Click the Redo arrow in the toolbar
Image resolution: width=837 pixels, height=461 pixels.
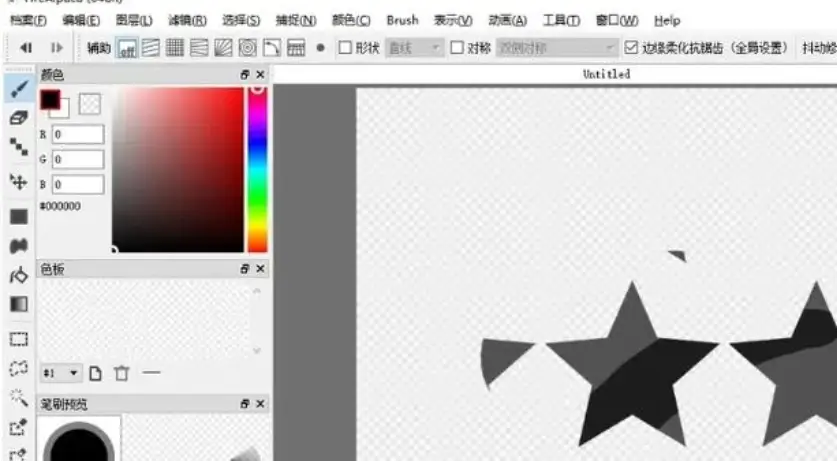pos(57,48)
